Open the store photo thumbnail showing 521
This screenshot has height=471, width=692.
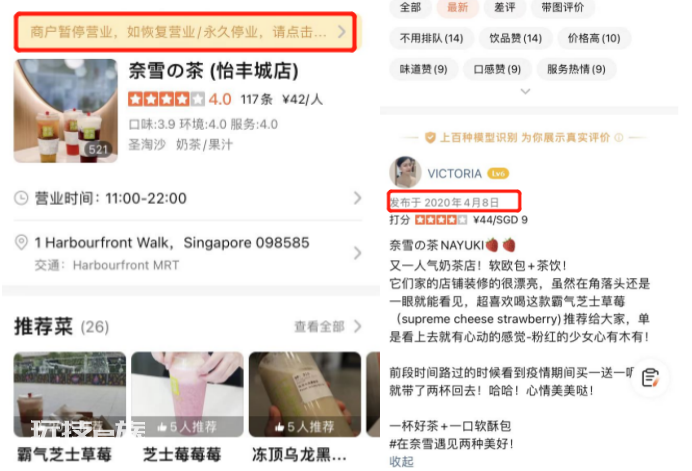(66, 111)
